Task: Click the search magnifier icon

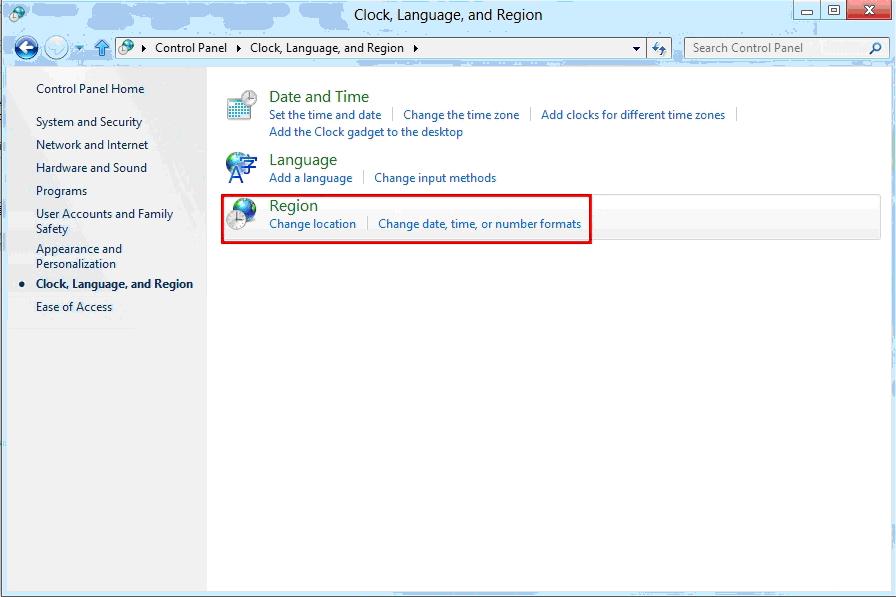Action: coord(875,47)
